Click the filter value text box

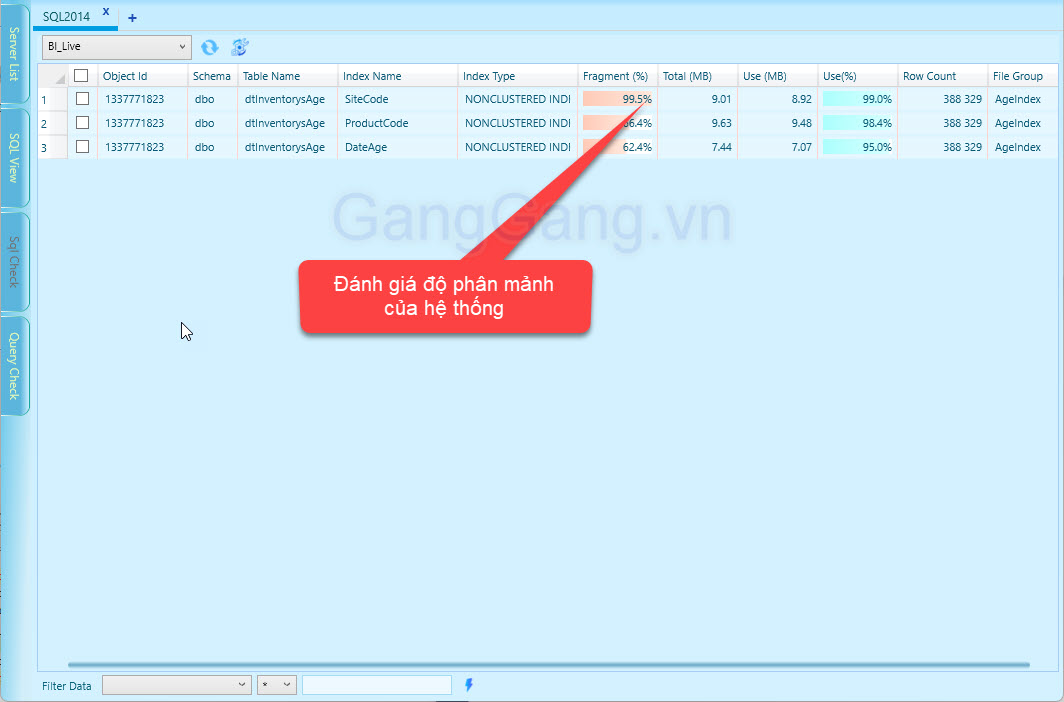377,685
